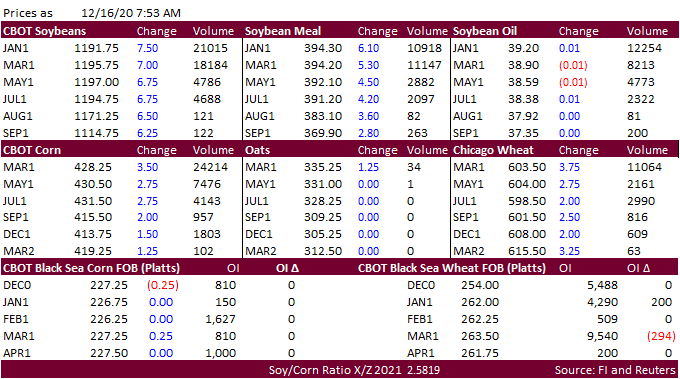
Task: Select the Oats section header
Action: (x=258, y=150)
